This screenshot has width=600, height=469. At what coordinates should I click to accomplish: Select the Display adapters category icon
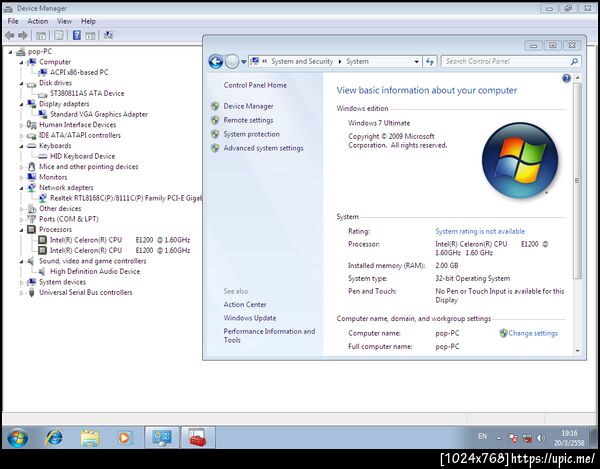pos(31,104)
